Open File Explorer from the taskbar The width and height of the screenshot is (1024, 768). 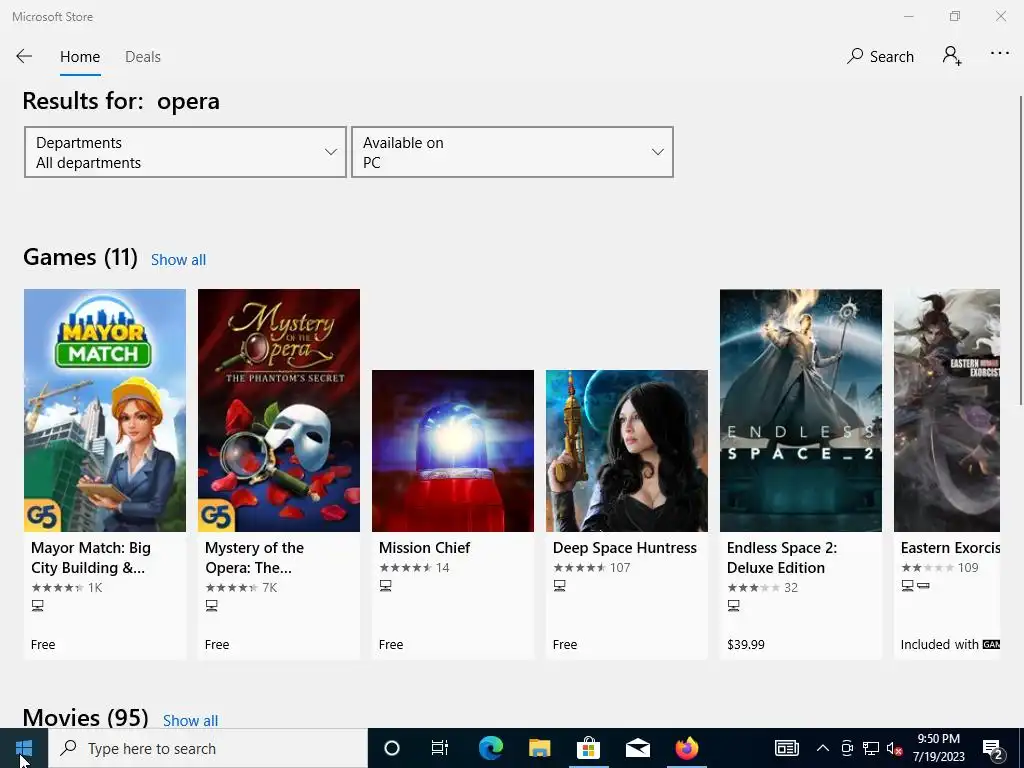click(x=539, y=748)
